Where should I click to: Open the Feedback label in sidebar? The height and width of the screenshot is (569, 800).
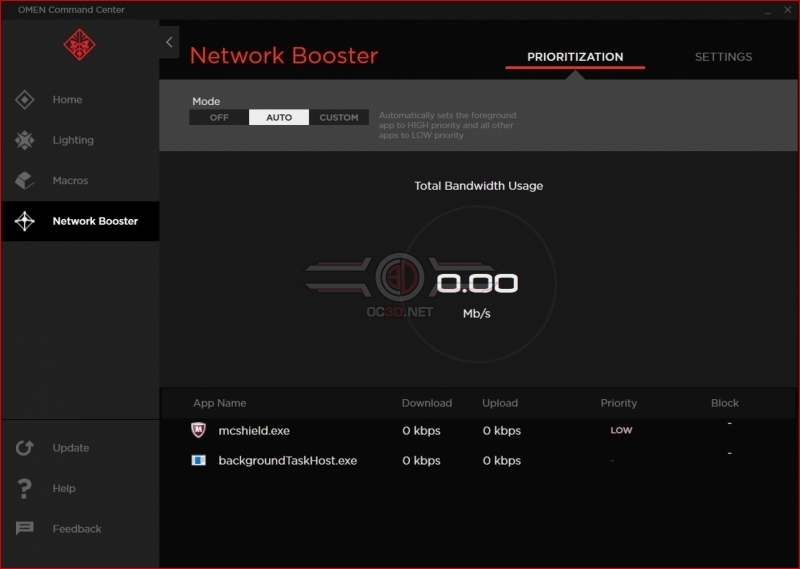point(77,529)
